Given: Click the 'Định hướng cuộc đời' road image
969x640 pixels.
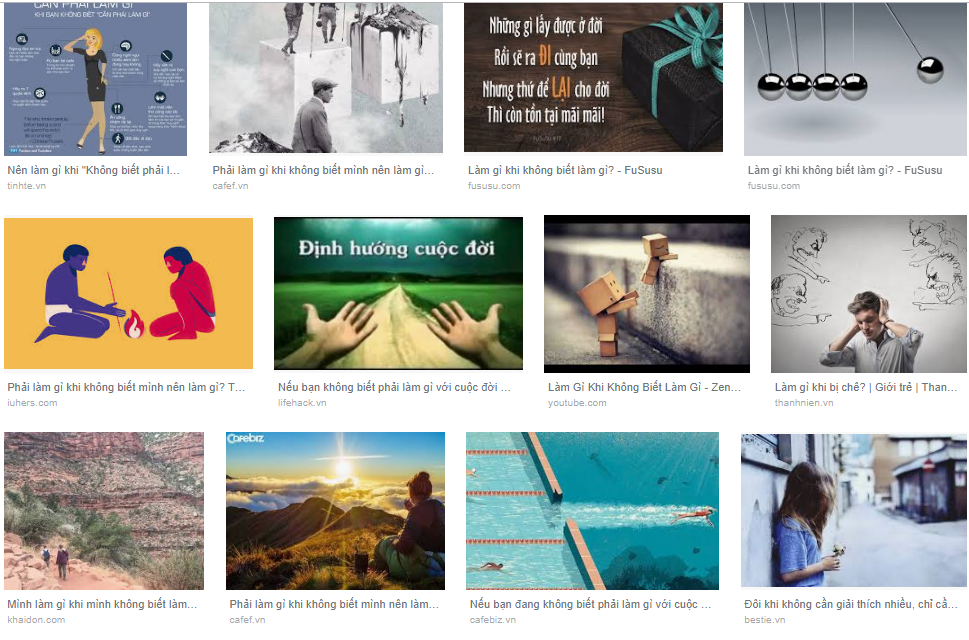Looking at the screenshot, I should (398, 293).
